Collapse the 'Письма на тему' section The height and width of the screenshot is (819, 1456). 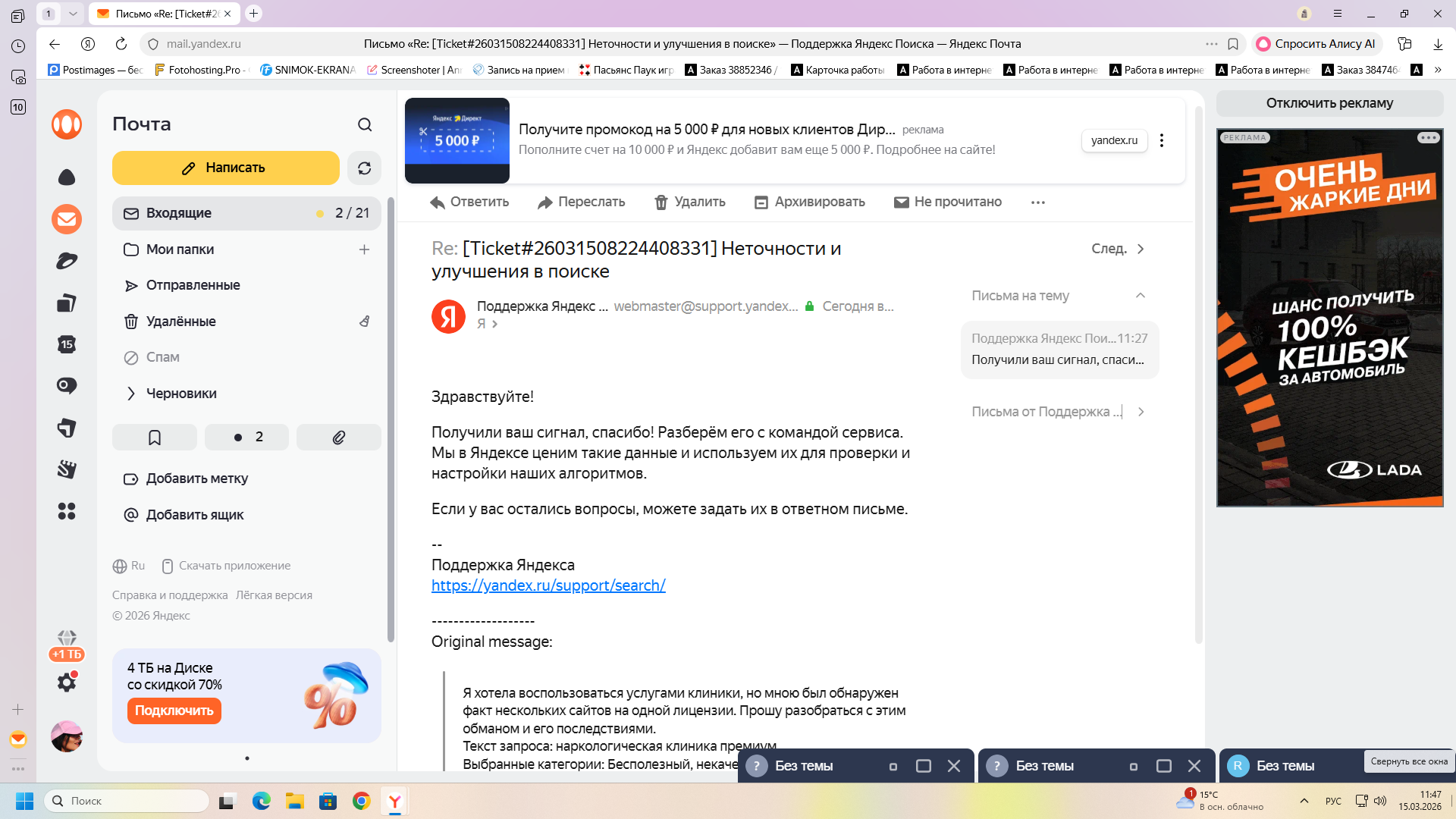point(1140,296)
